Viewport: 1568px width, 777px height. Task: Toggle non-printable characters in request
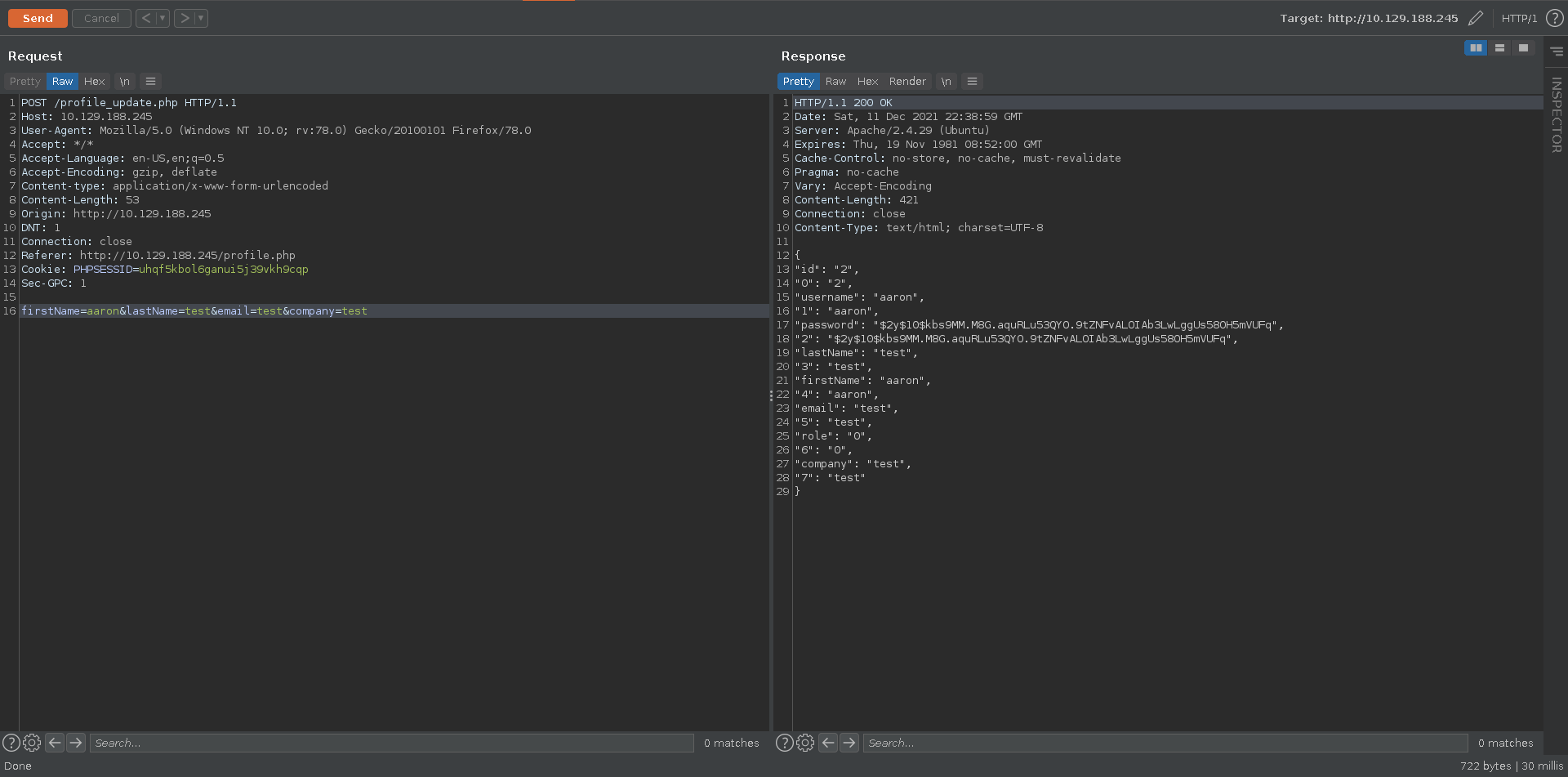click(124, 82)
